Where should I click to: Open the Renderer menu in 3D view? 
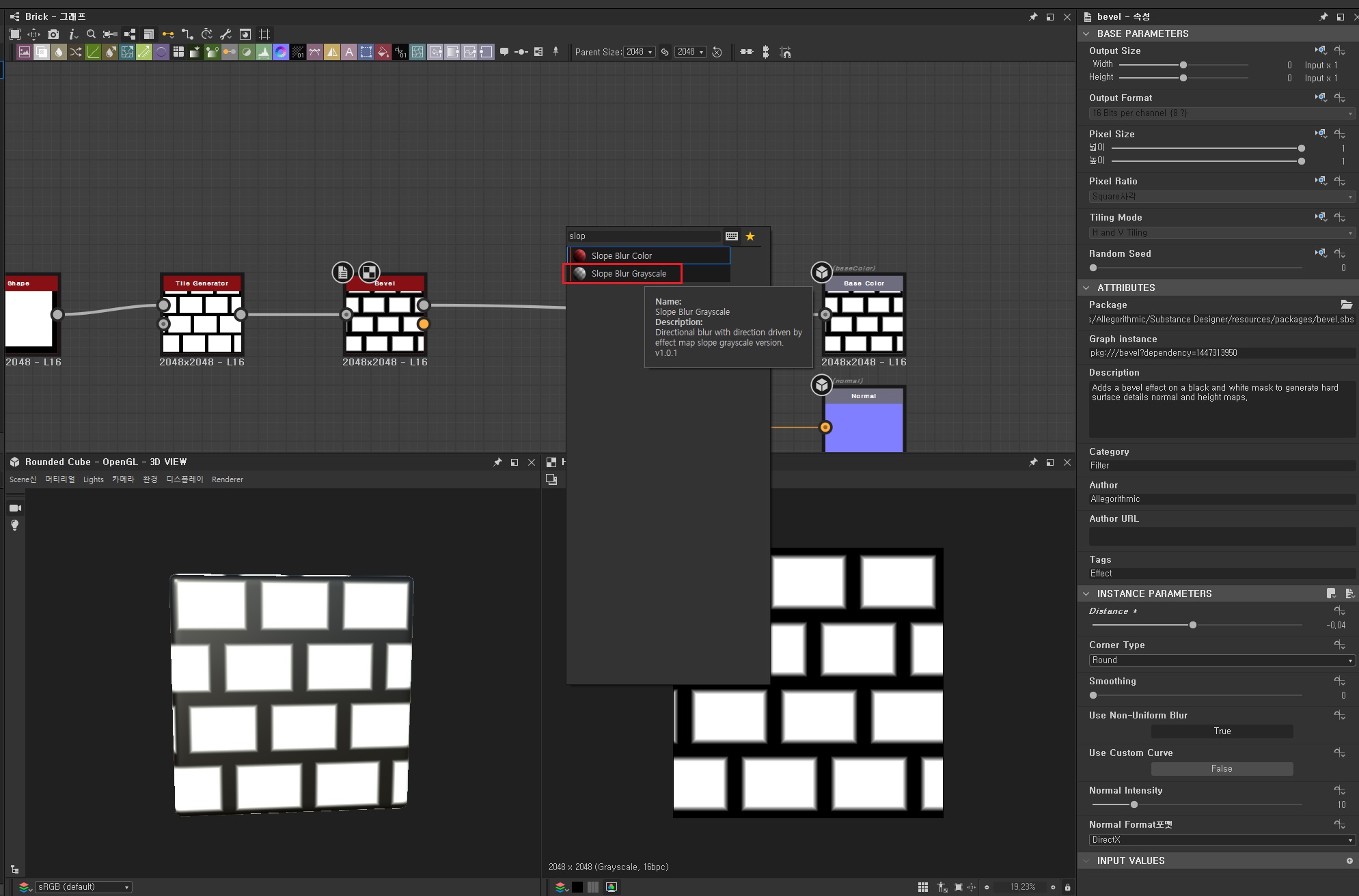coord(228,479)
